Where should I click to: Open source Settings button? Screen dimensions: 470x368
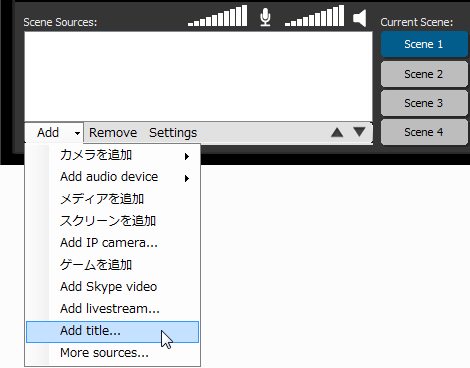point(173,133)
